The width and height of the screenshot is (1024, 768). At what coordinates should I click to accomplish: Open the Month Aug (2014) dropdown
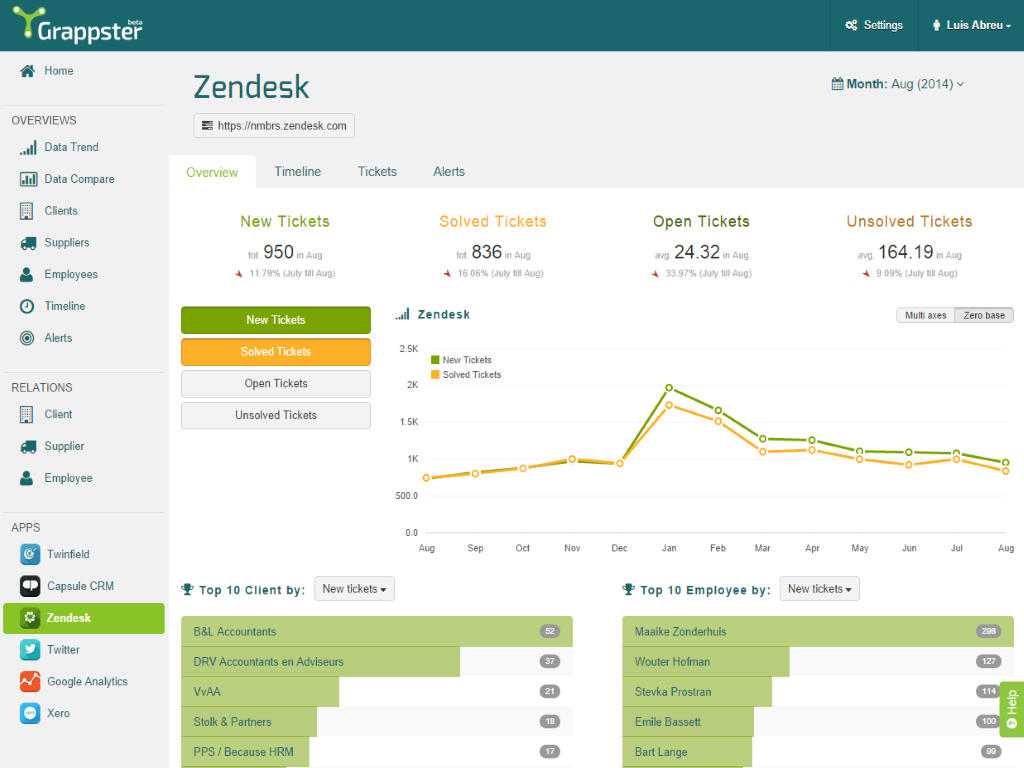click(x=898, y=84)
